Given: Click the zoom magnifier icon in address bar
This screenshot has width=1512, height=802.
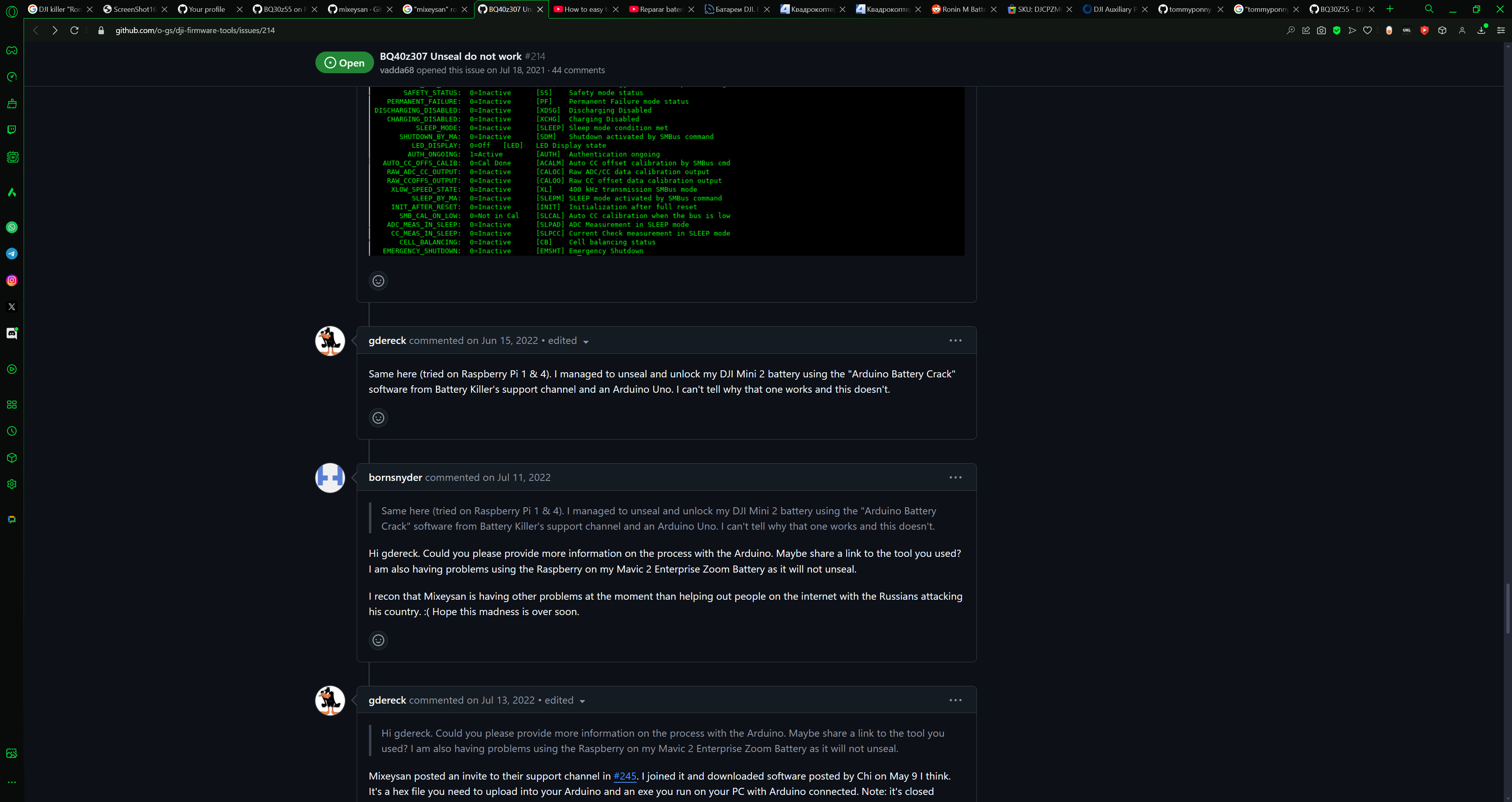Looking at the screenshot, I should 1291,31.
